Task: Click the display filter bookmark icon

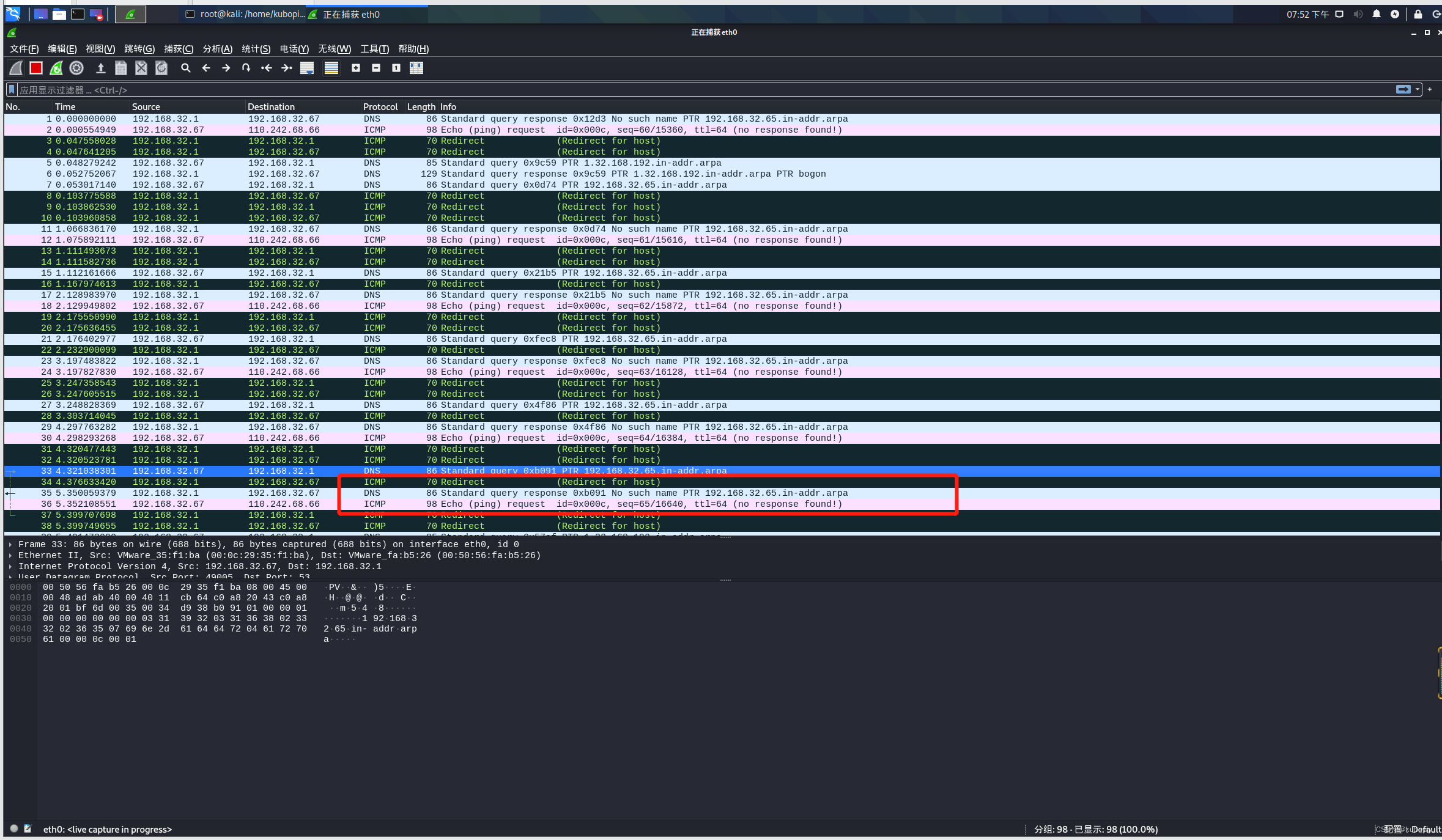Action: (11, 90)
